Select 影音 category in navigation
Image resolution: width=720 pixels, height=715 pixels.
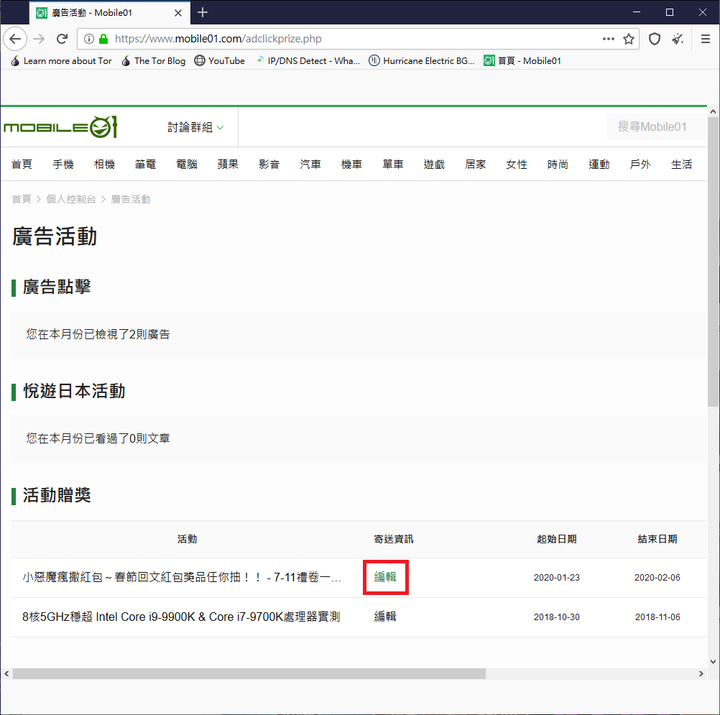click(x=269, y=164)
